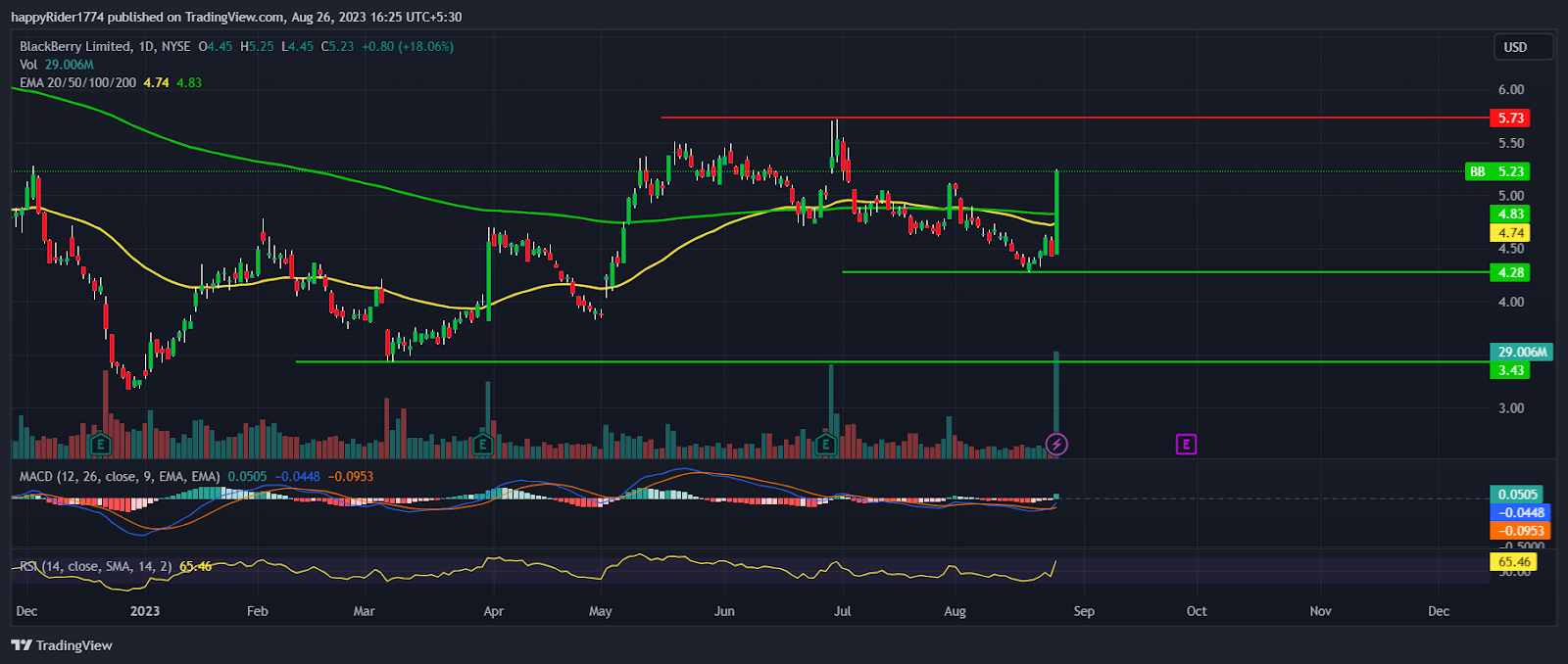Click the purple upcoming earnings E marker
1568x664 pixels.
click(1186, 445)
